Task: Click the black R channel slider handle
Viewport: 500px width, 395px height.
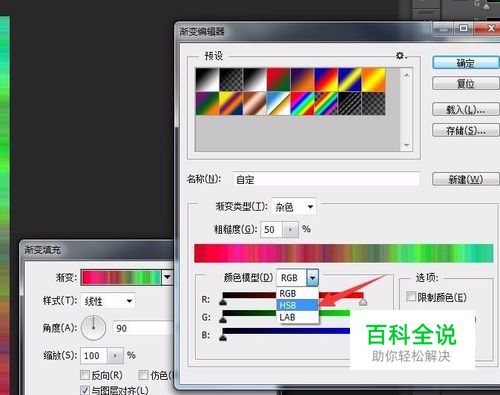Action: (x=223, y=302)
